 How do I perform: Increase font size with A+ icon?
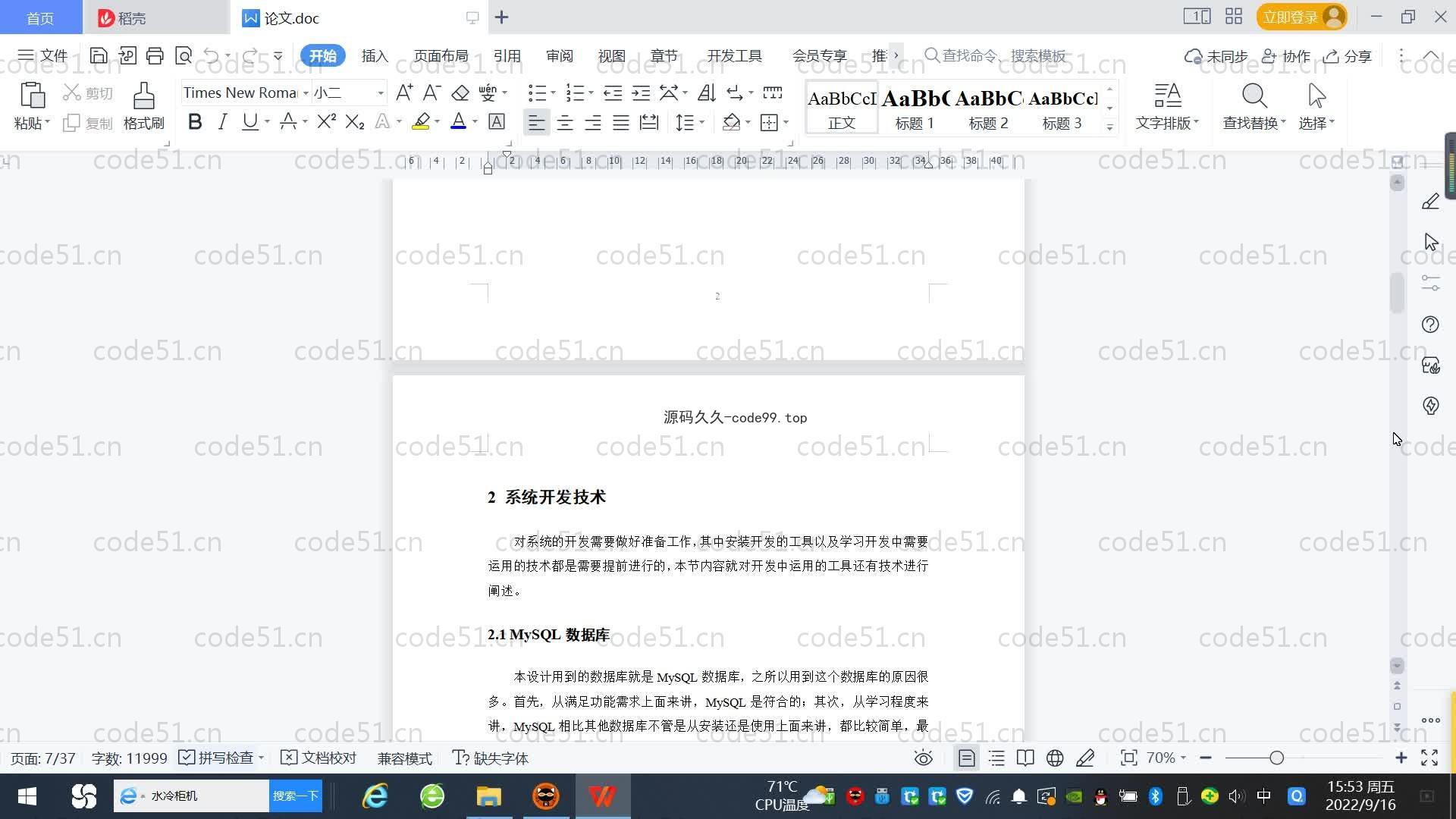point(404,93)
